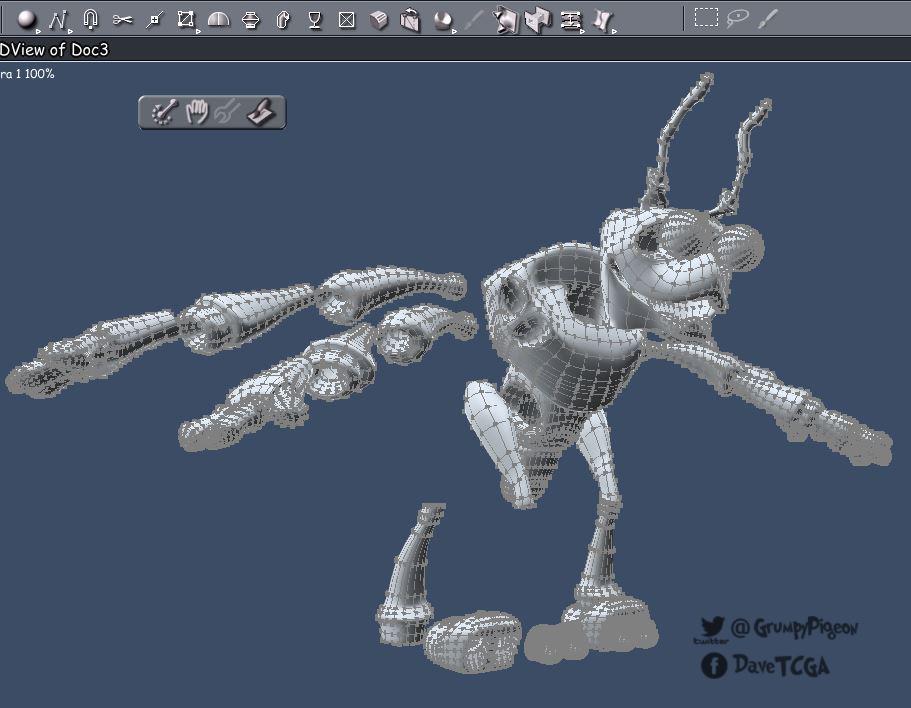Select the paint brush selection tool
This screenshot has width=911, height=708.
click(768, 19)
